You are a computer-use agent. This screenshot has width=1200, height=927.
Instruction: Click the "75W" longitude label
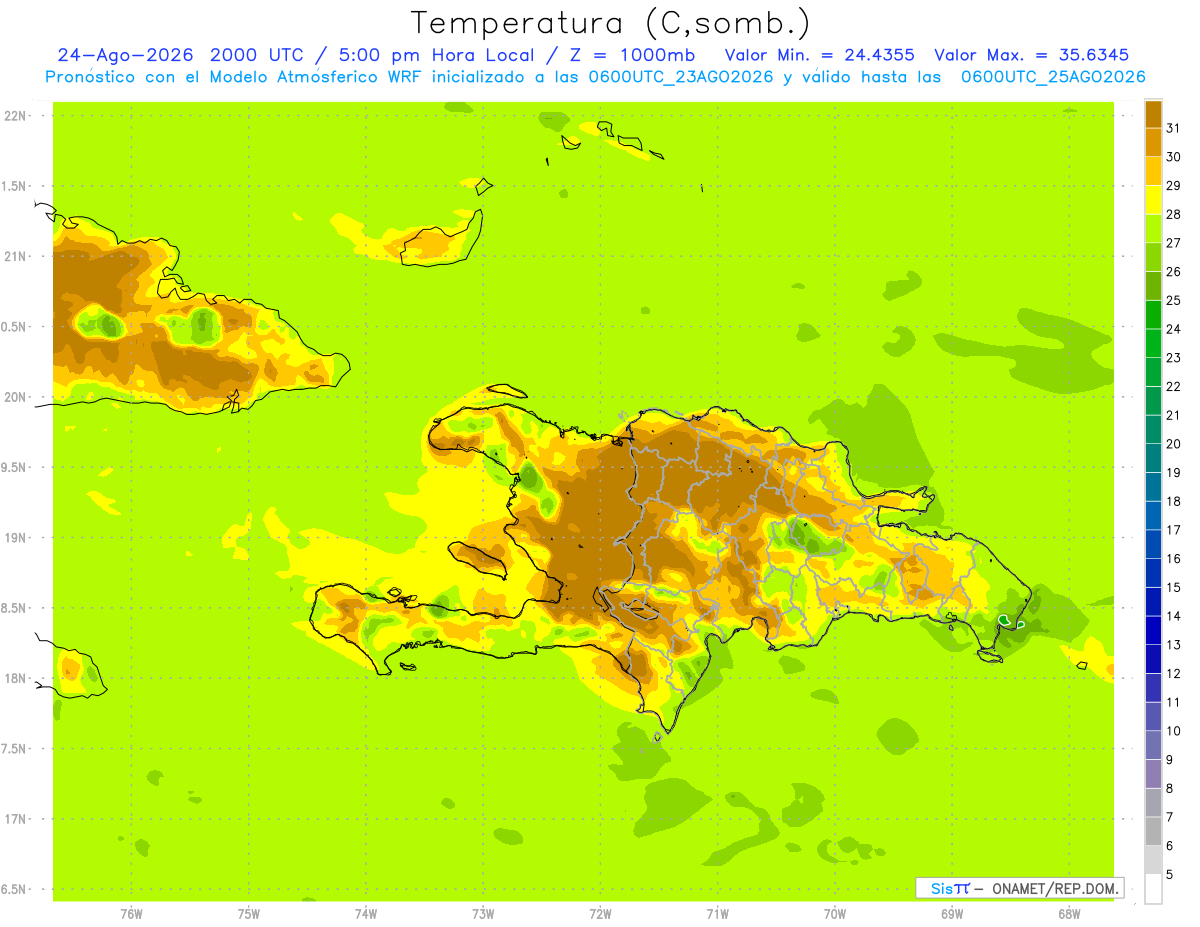(248, 914)
